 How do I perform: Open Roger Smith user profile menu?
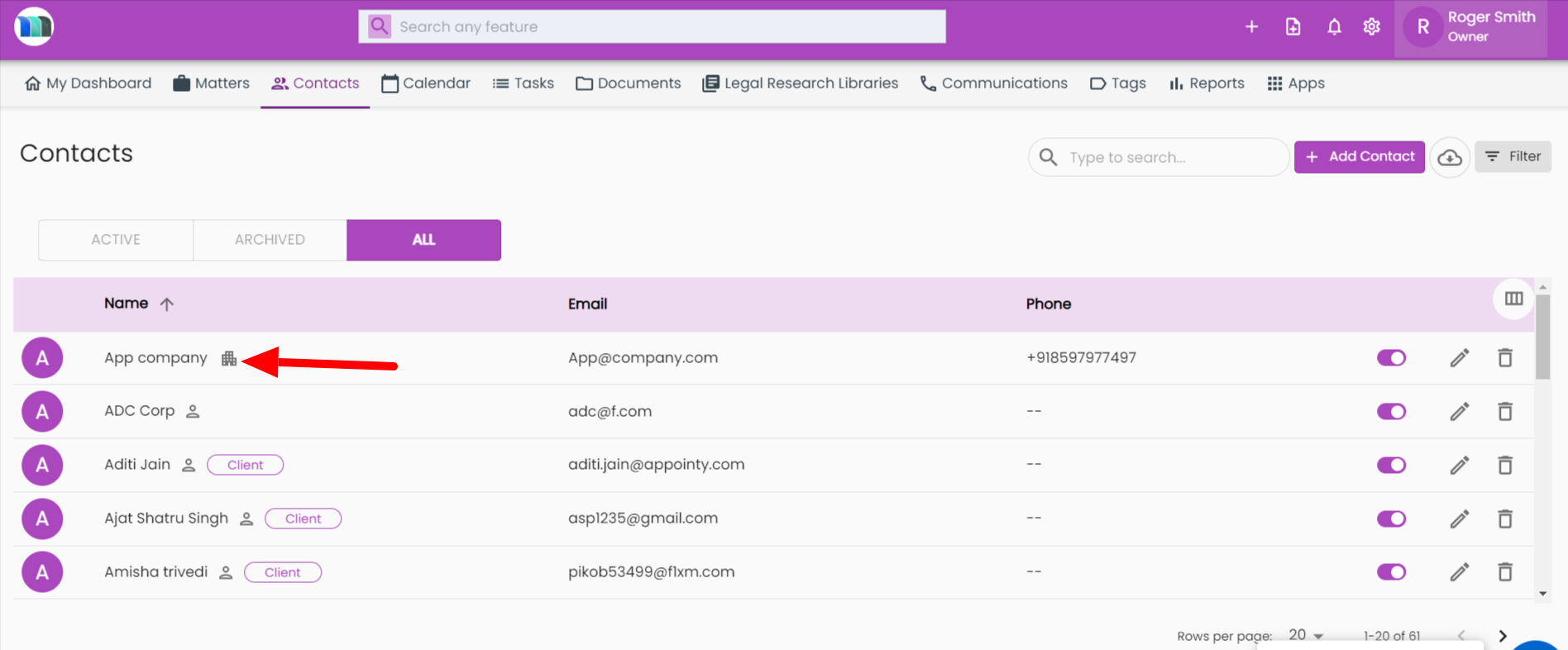point(1470,27)
